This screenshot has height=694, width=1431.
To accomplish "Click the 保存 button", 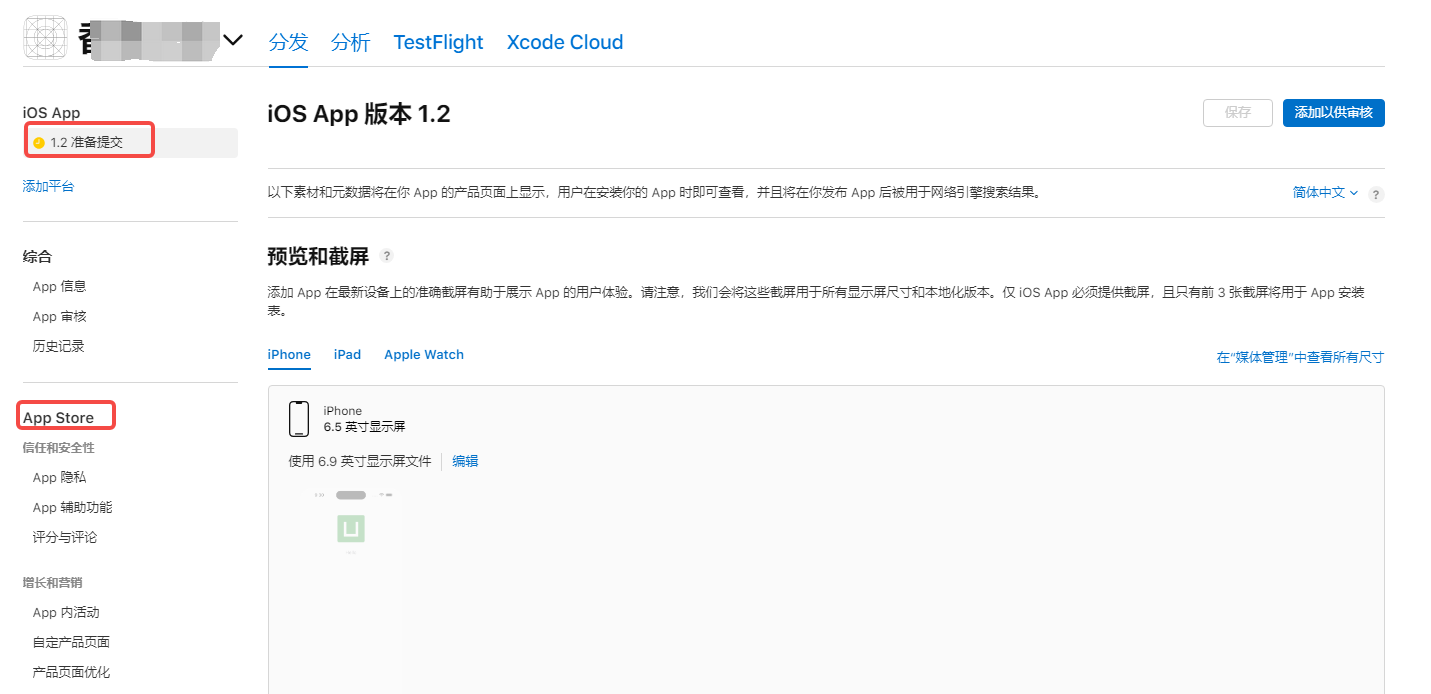I will (x=1238, y=113).
